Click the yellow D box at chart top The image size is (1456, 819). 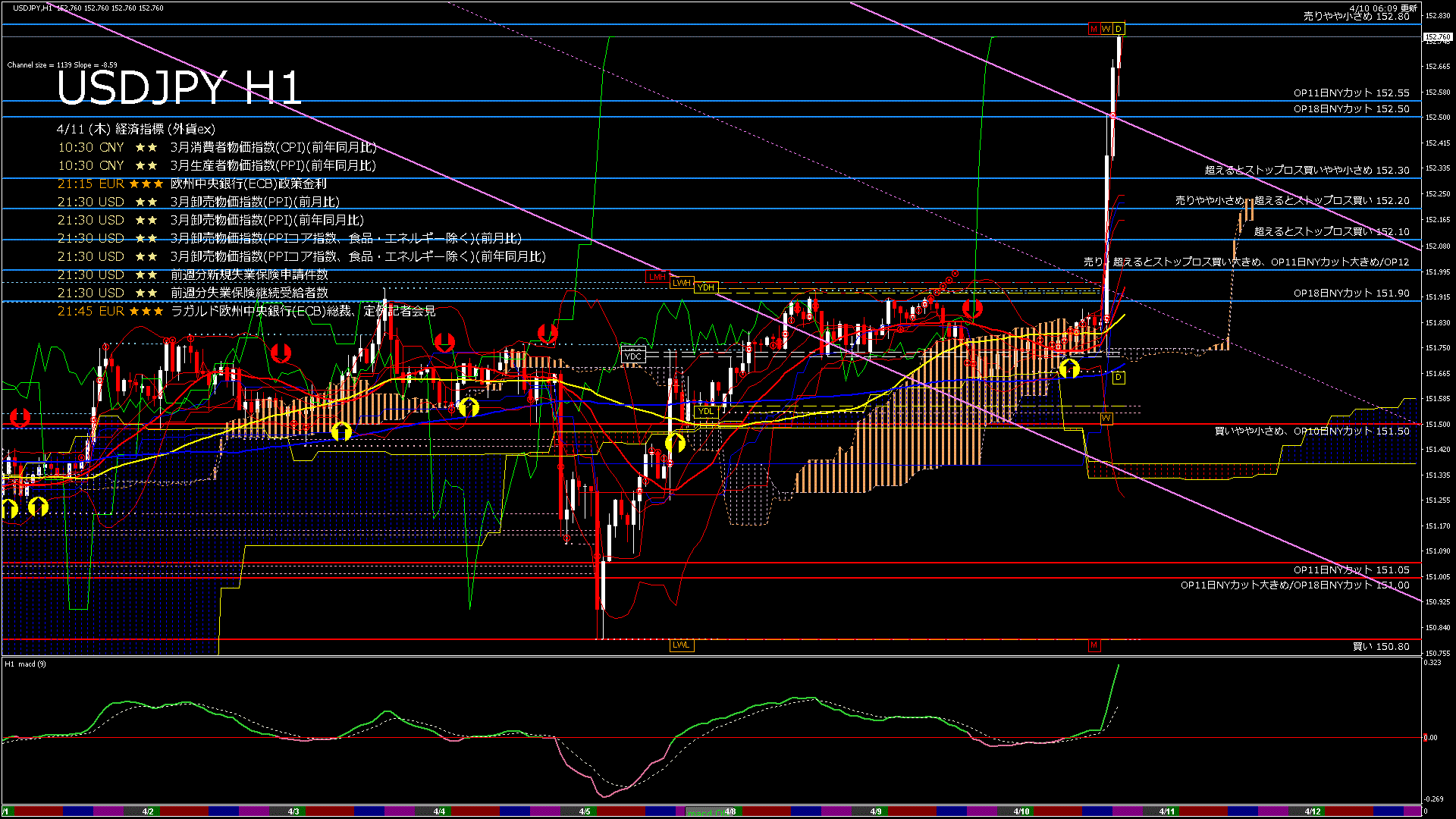coord(1119,29)
